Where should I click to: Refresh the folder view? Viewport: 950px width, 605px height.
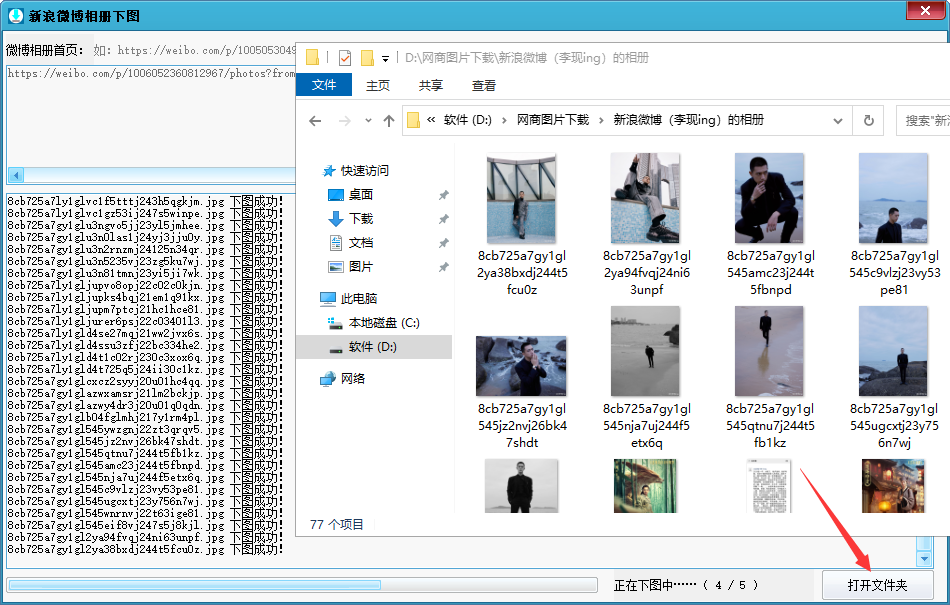click(x=868, y=121)
